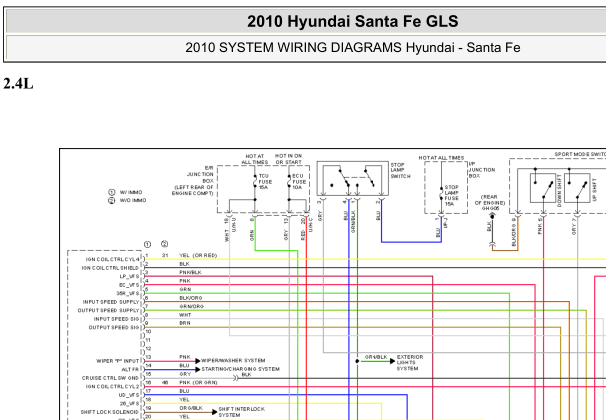Select the "UD_VFS" pin label

pos(129,395)
